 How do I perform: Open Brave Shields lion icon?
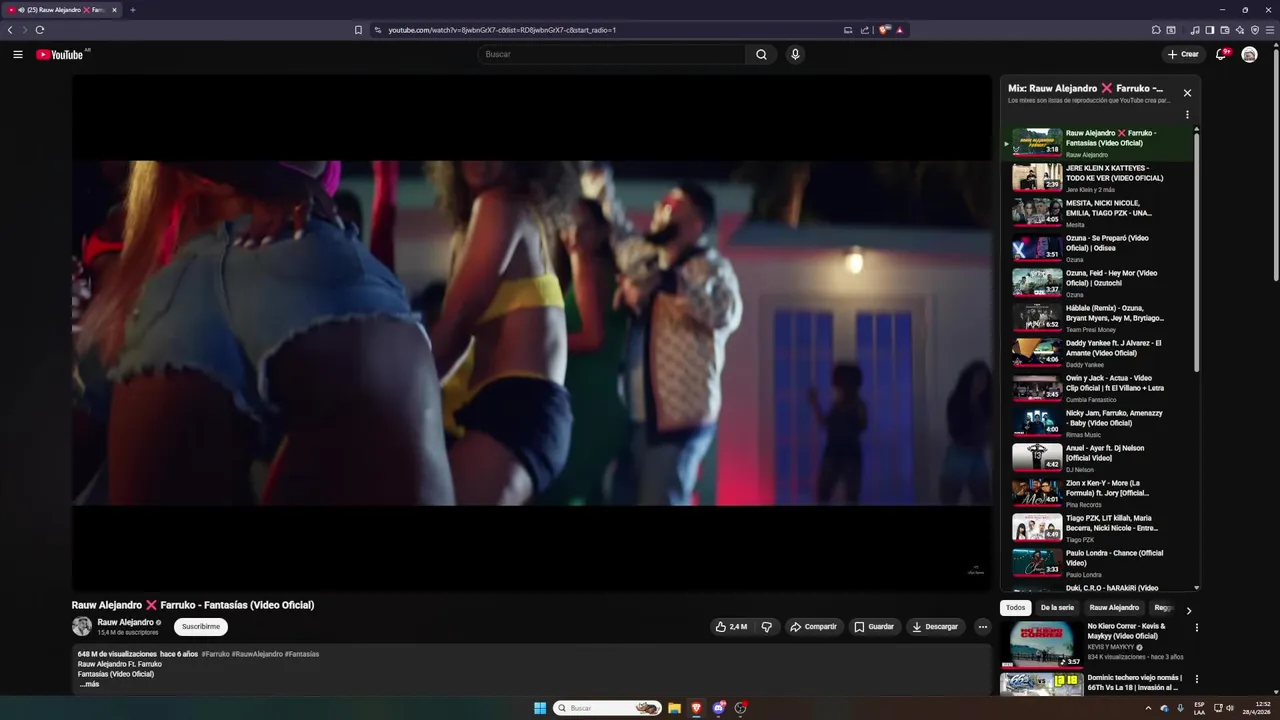click(x=885, y=30)
